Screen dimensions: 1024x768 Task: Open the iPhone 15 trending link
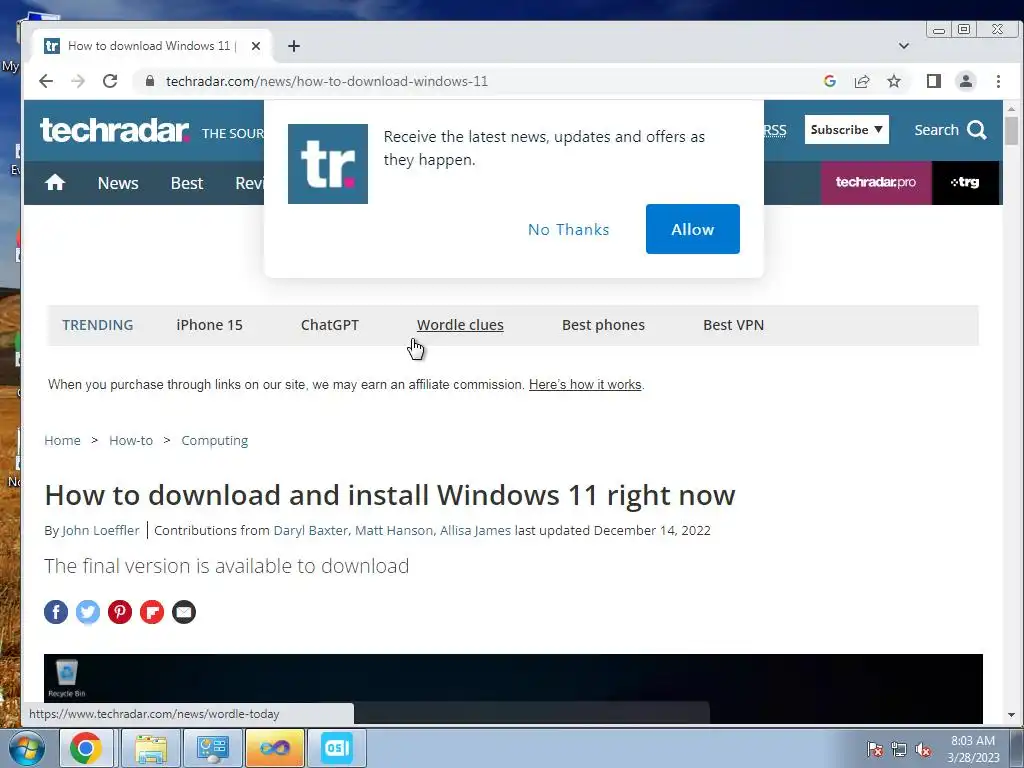tap(209, 325)
